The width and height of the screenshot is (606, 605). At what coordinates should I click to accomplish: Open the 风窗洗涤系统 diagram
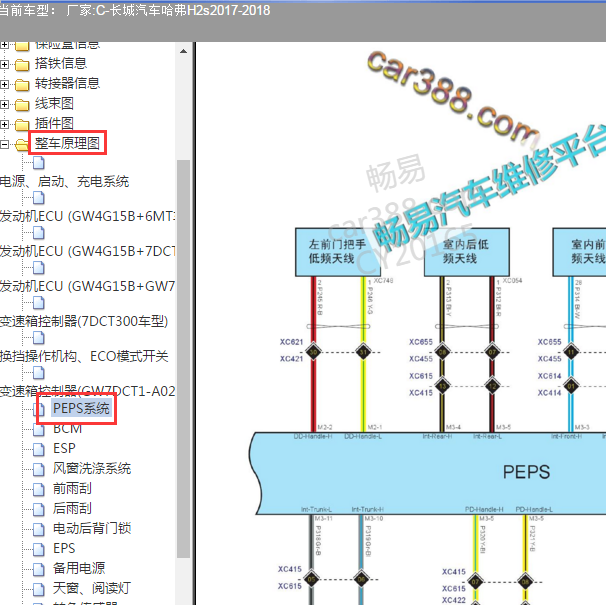pyautogui.click(x=92, y=469)
